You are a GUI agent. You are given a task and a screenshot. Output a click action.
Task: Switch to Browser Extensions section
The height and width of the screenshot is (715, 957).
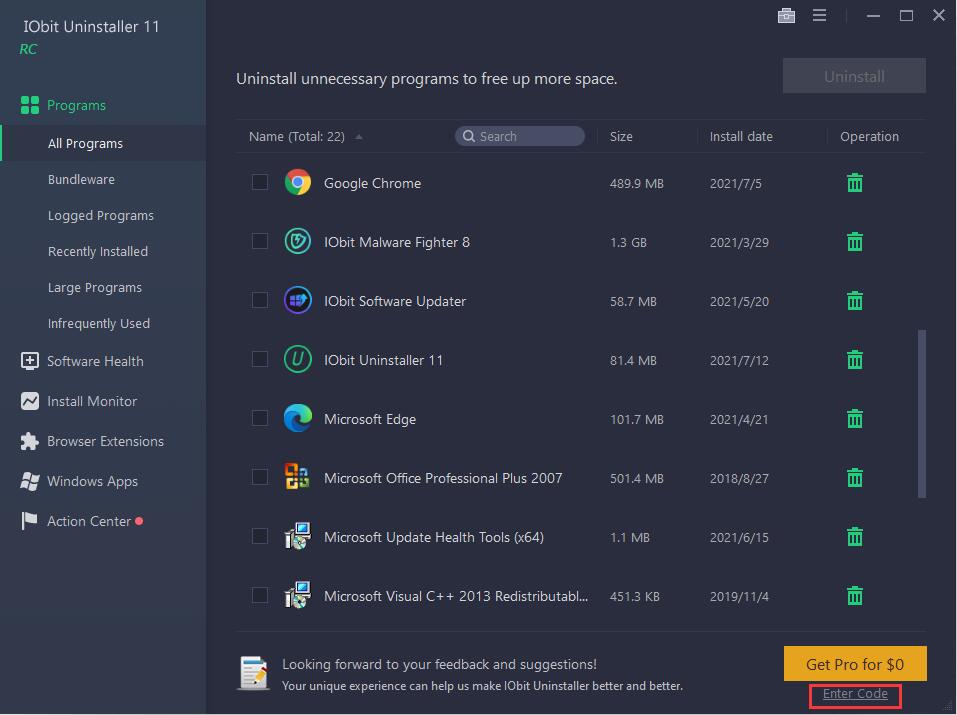[x=105, y=441]
